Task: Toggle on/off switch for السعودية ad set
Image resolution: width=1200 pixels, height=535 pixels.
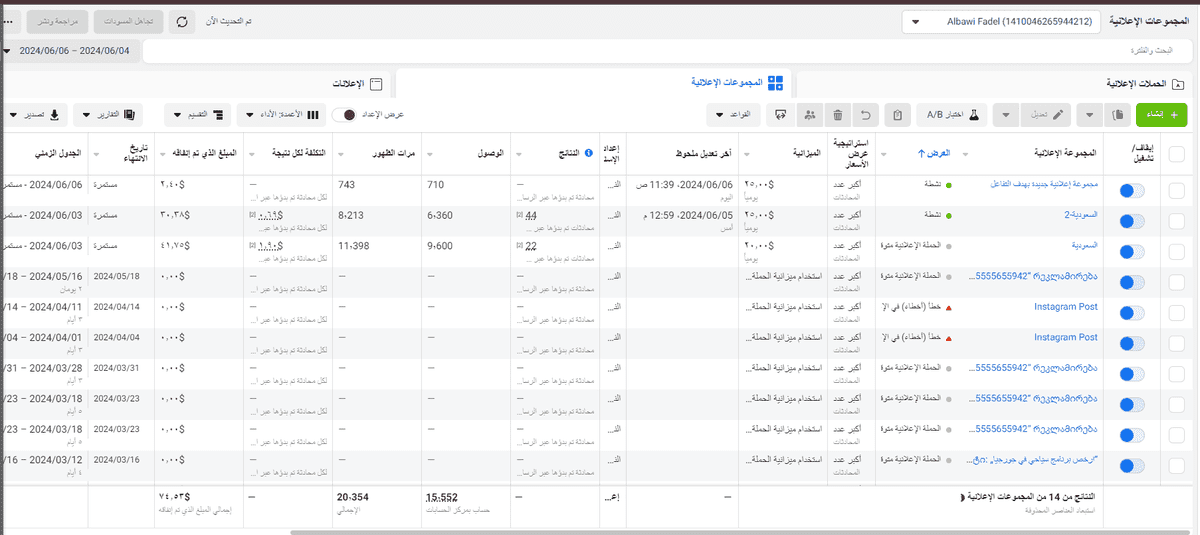Action: pos(1132,252)
